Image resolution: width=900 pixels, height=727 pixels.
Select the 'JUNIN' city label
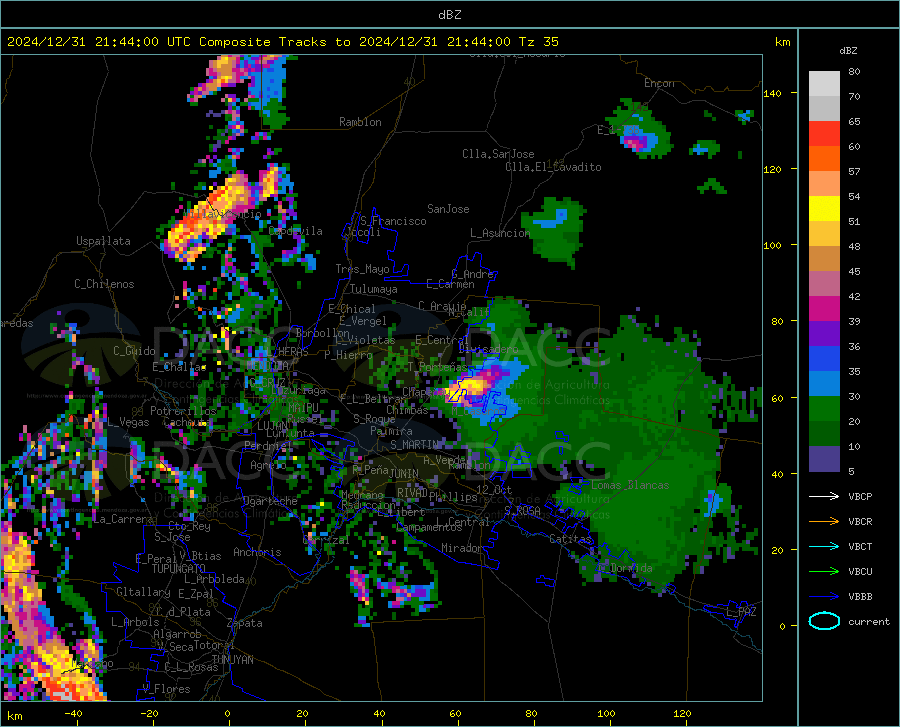coord(404,473)
